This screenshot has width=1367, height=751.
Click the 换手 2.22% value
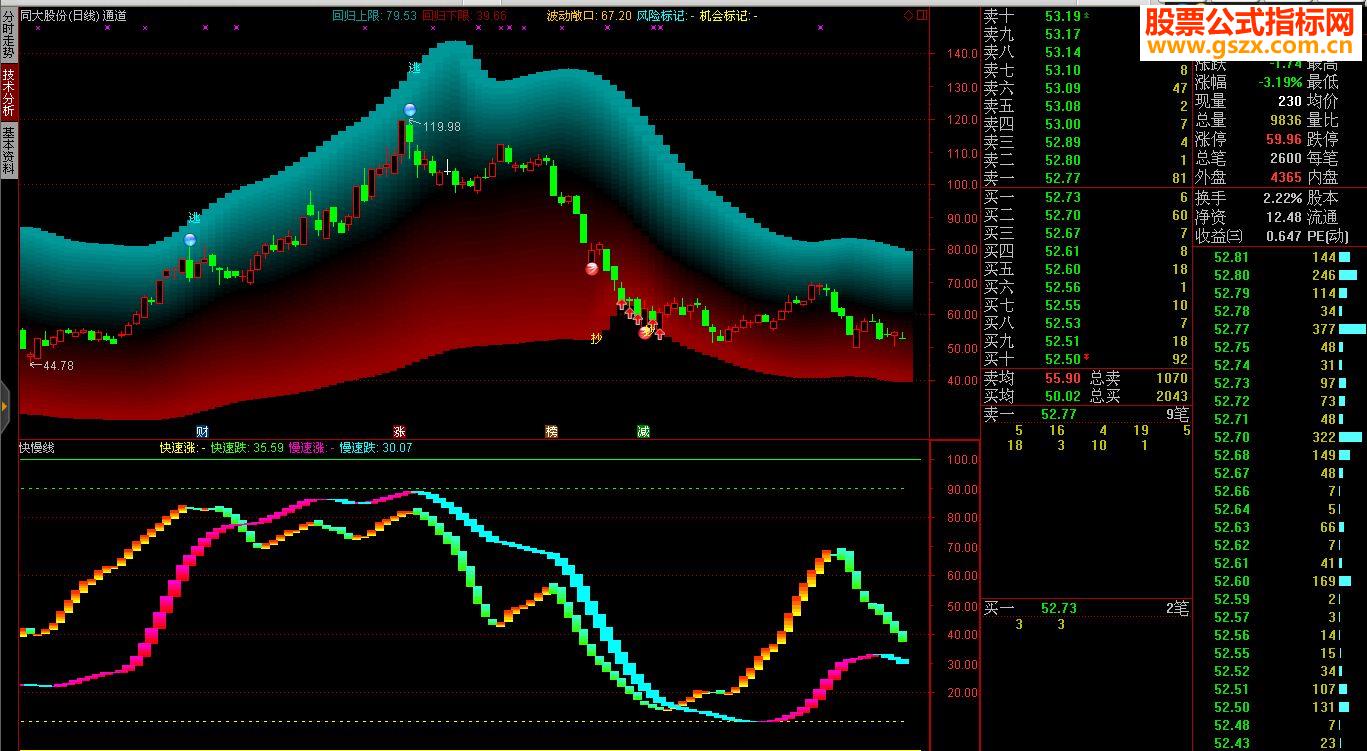[x=1282, y=198]
